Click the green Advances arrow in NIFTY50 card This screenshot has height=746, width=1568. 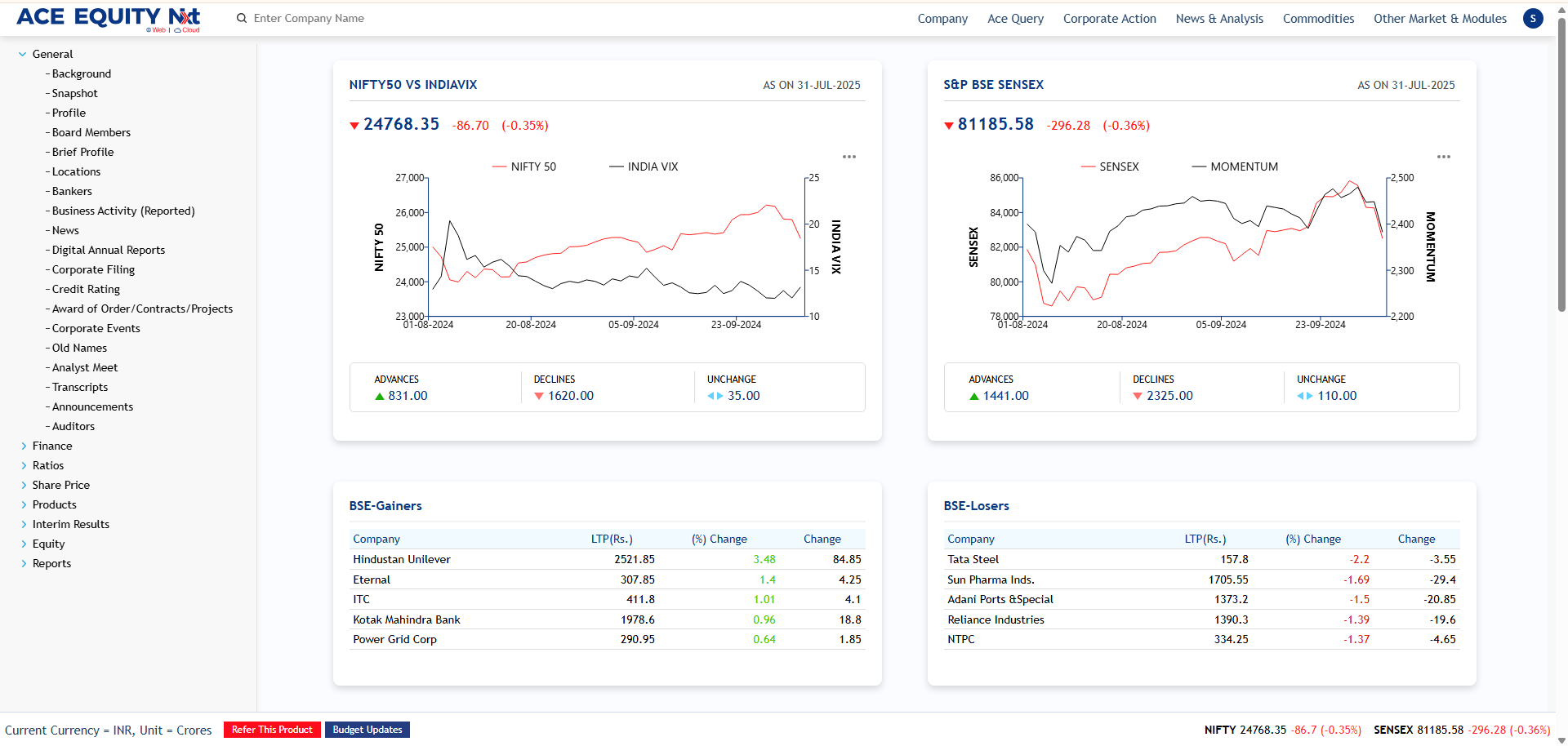[379, 396]
